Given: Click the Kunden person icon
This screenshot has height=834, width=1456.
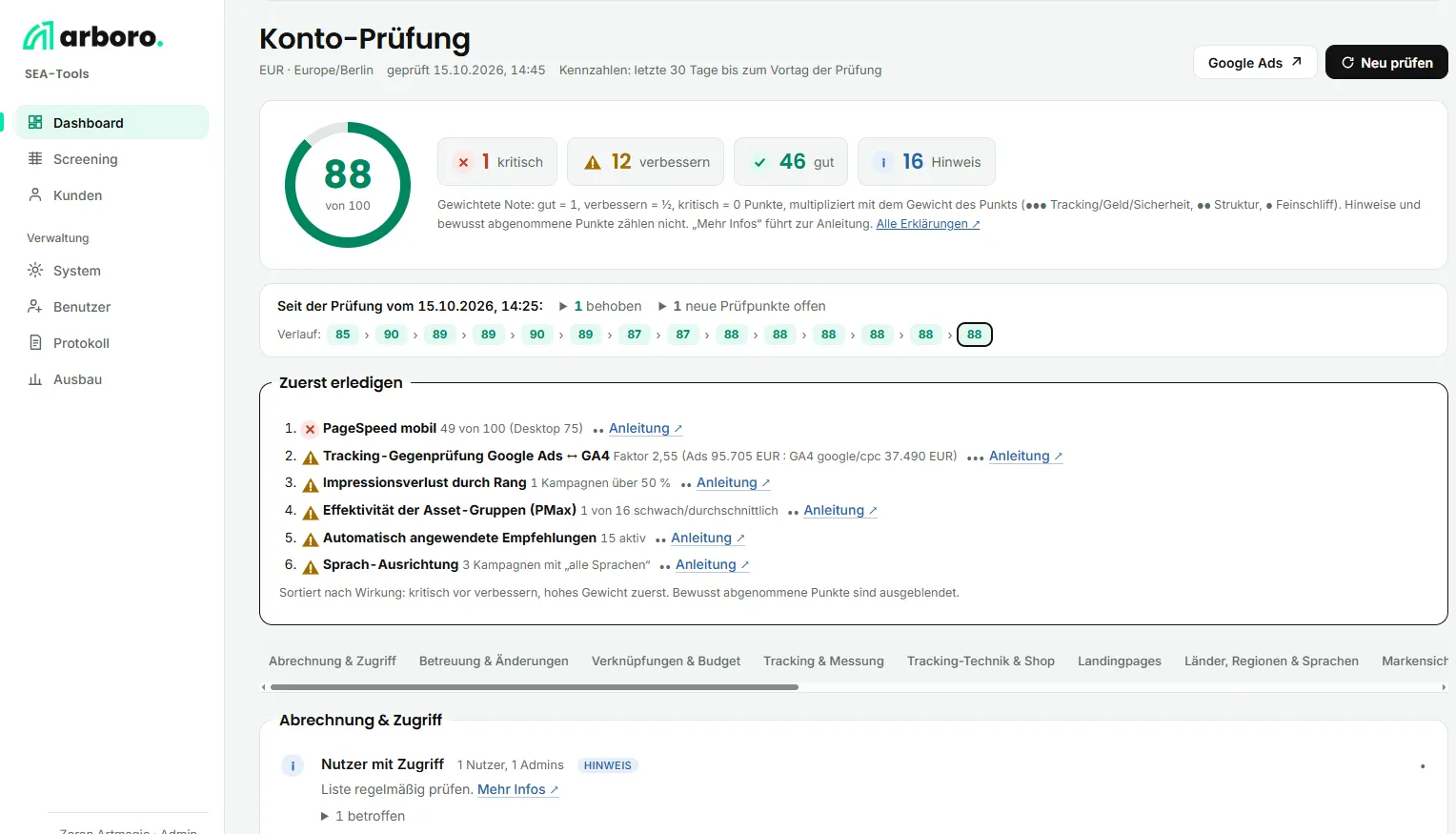Looking at the screenshot, I should [x=35, y=194].
